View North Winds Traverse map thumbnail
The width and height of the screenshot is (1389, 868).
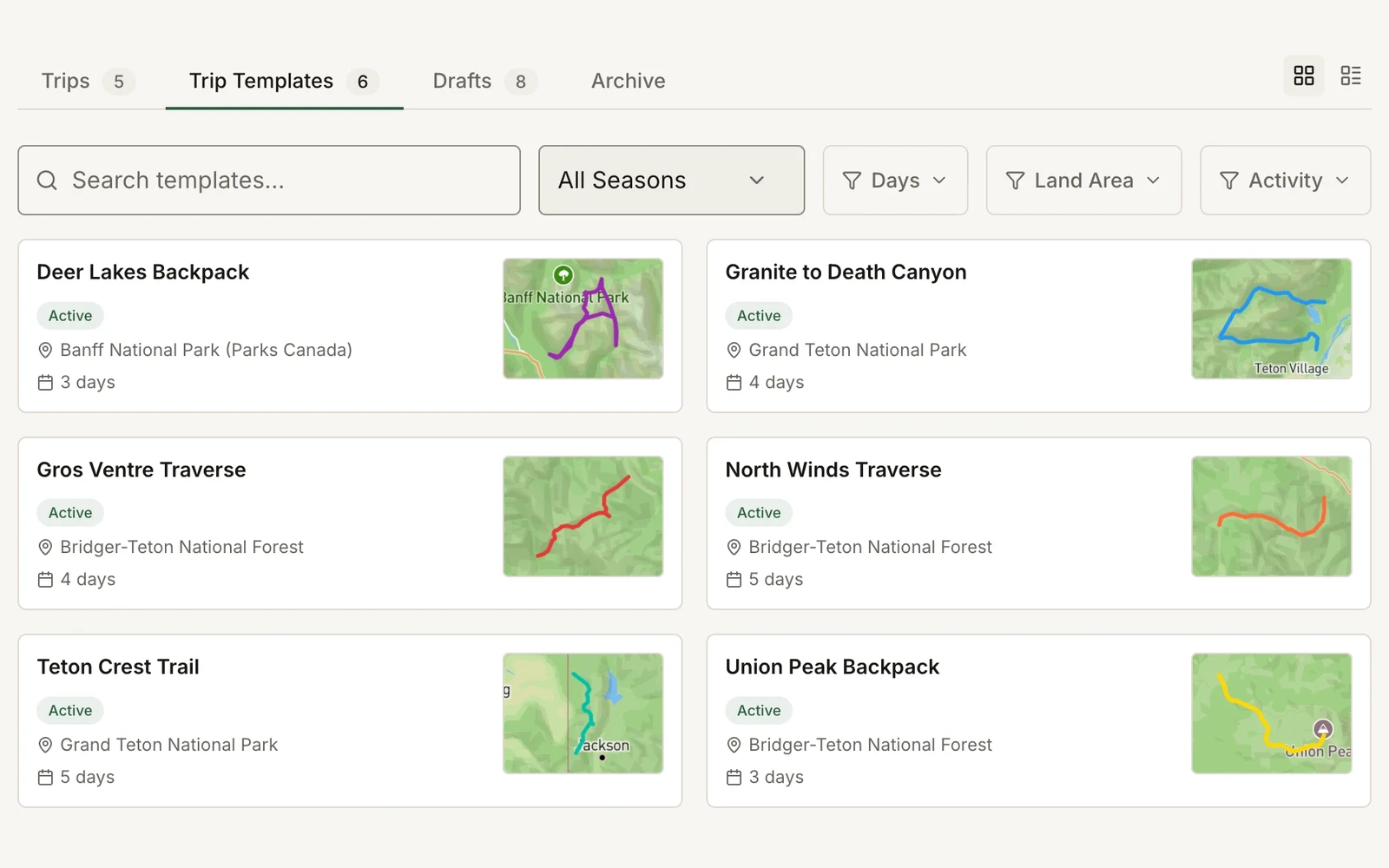1272,516
